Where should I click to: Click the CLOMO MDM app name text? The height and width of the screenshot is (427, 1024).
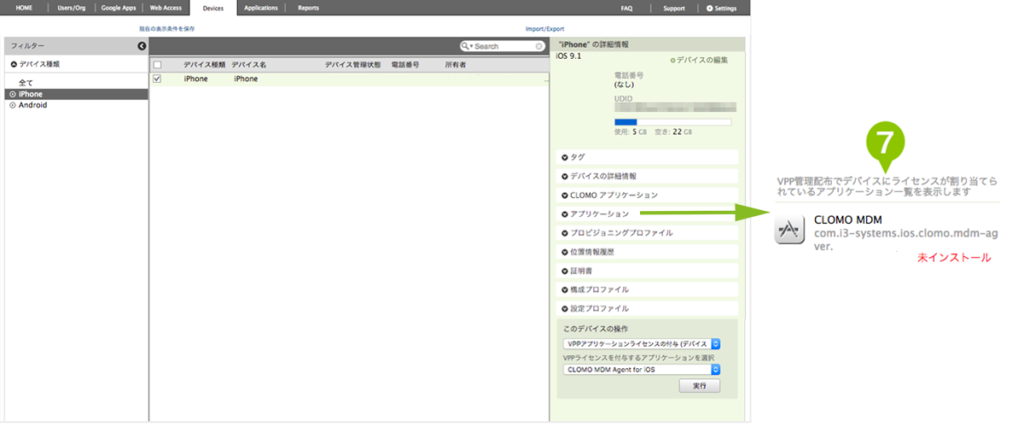849,220
